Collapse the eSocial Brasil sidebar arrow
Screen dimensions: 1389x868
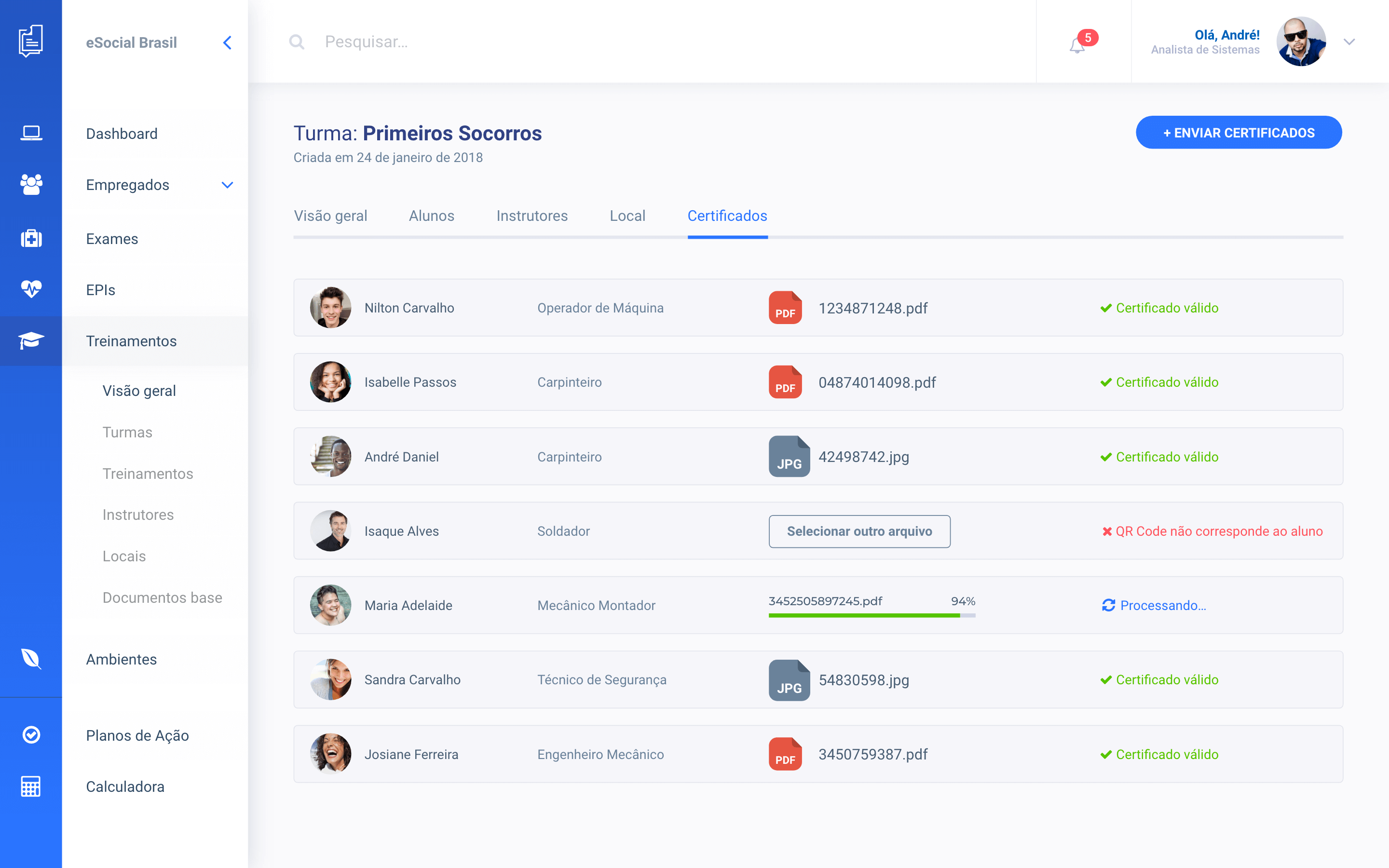coord(227,42)
